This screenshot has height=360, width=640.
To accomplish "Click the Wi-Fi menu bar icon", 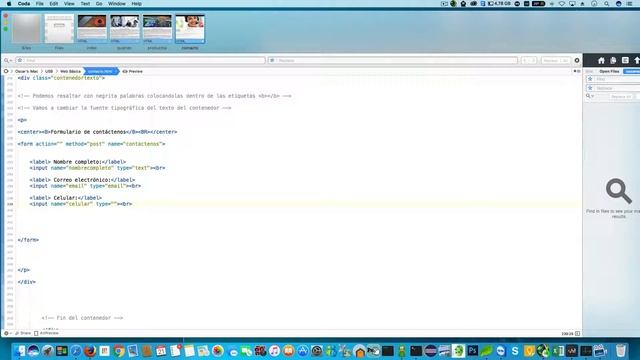I will tap(562, 4).
